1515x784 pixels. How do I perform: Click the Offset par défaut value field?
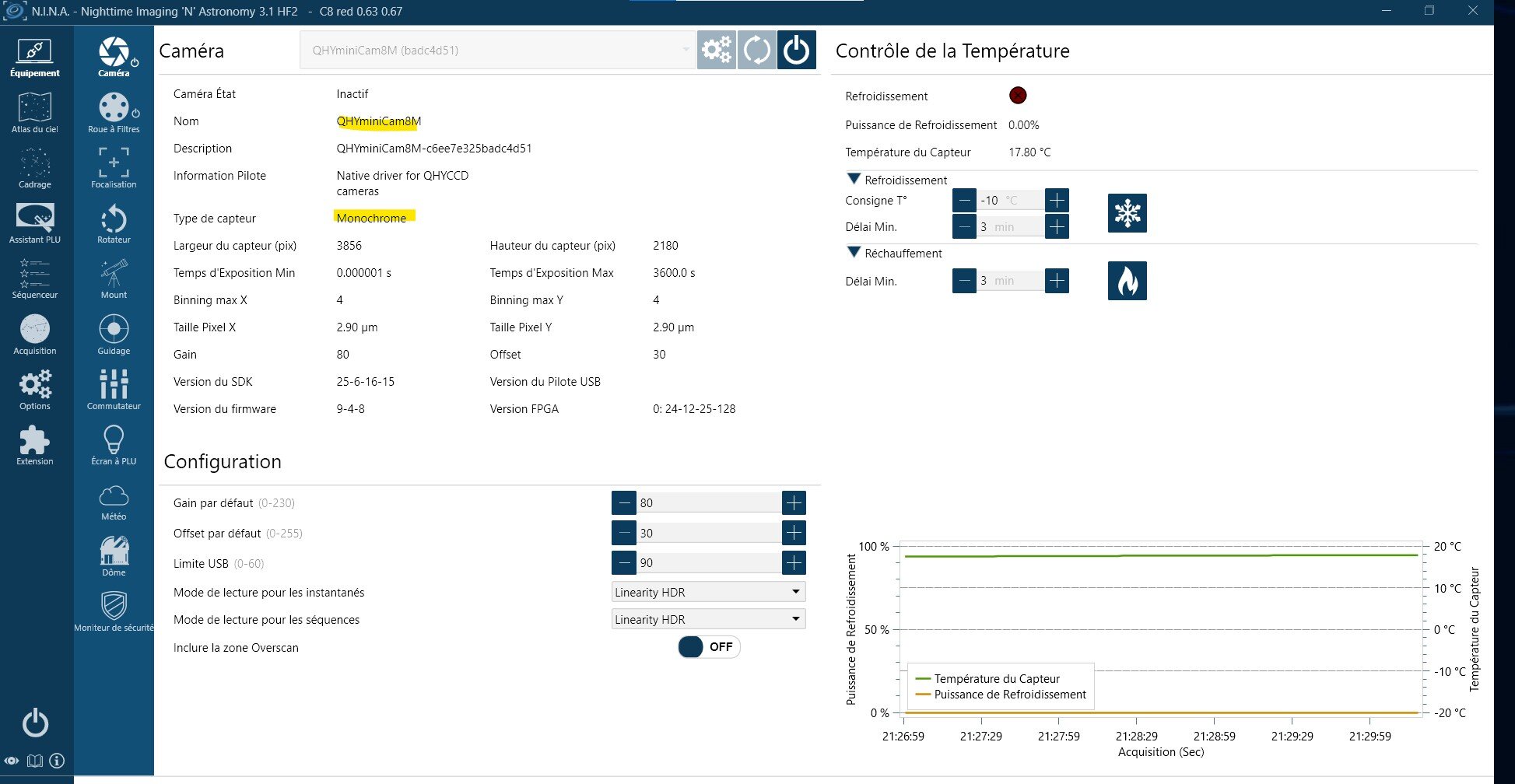pyautogui.click(x=708, y=533)
